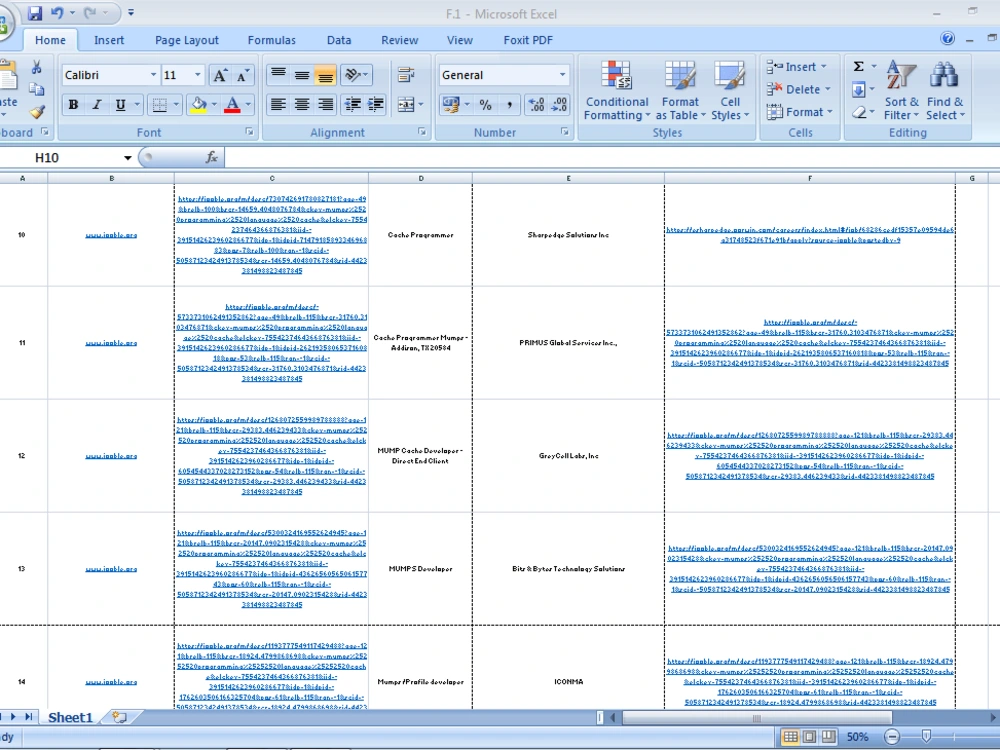Open the Font size dropdown arrow
The image size is (1000, 750).
pyautogui.click(x=197, y=75)
